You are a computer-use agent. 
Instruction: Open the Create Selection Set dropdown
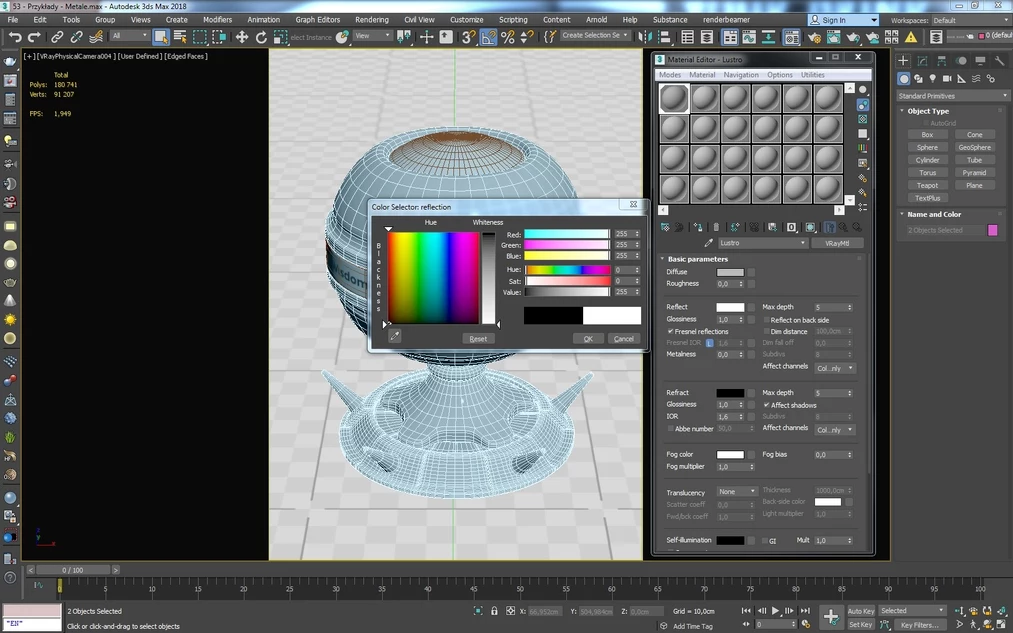595,36
